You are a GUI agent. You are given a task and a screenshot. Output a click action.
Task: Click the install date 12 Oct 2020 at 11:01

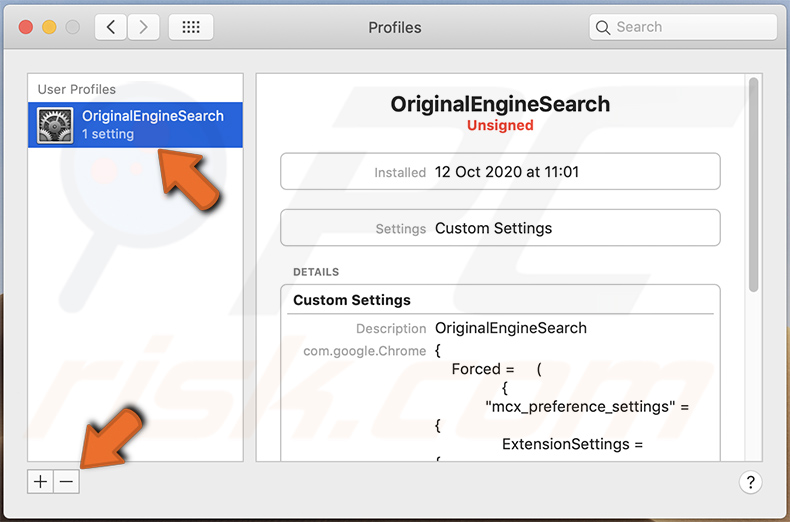tap(506, 172)
